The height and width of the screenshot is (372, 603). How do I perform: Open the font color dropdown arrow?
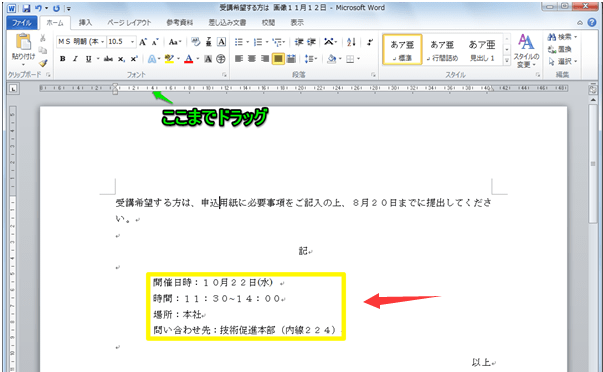(x=198, y=59)
